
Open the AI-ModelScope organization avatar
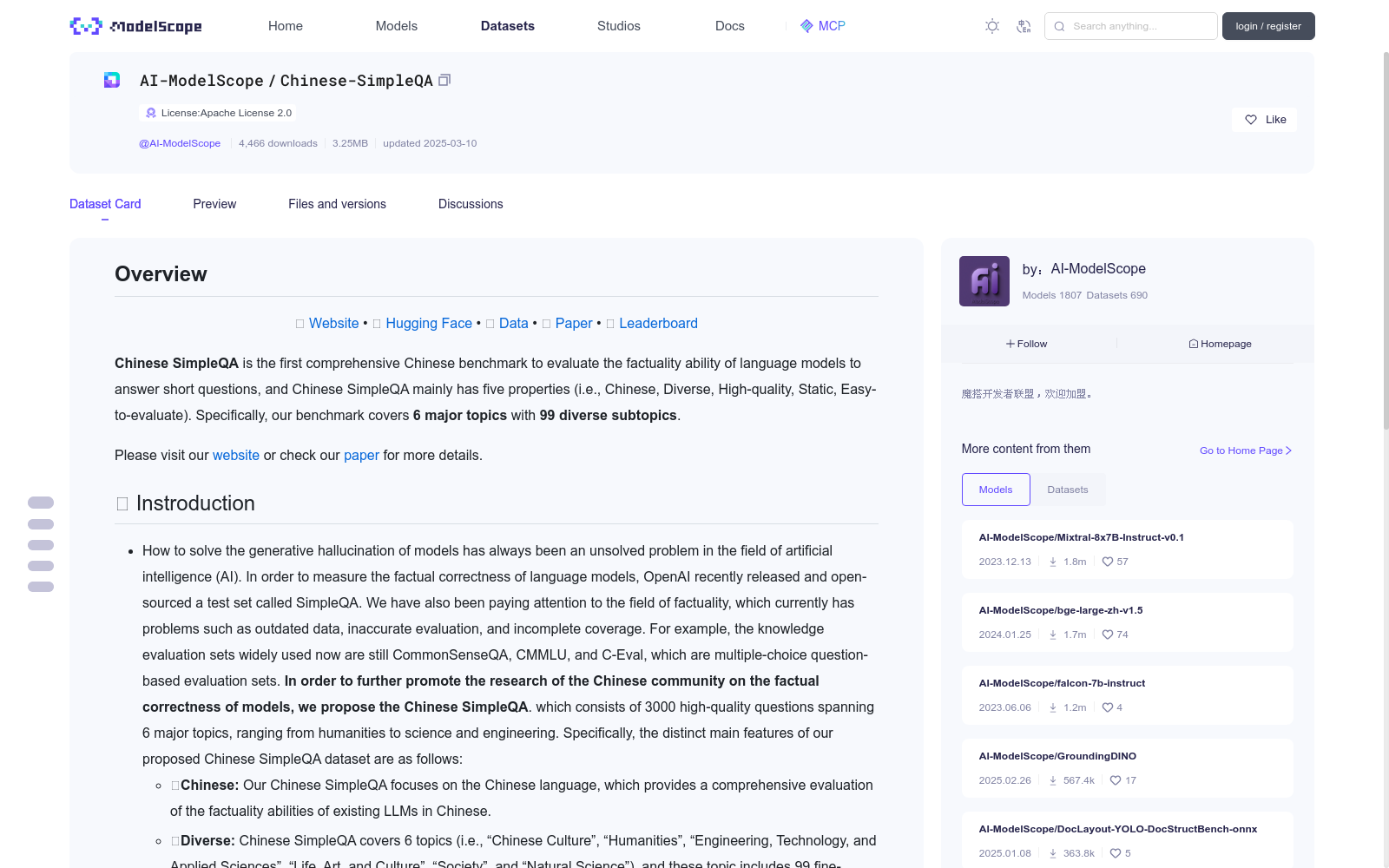[984, 281]
